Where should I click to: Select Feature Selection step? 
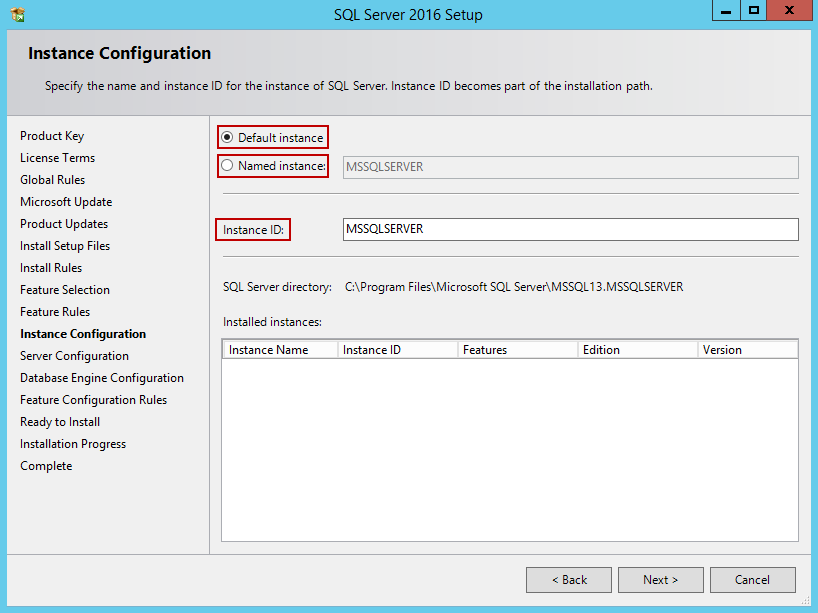(x=65, y=290)
